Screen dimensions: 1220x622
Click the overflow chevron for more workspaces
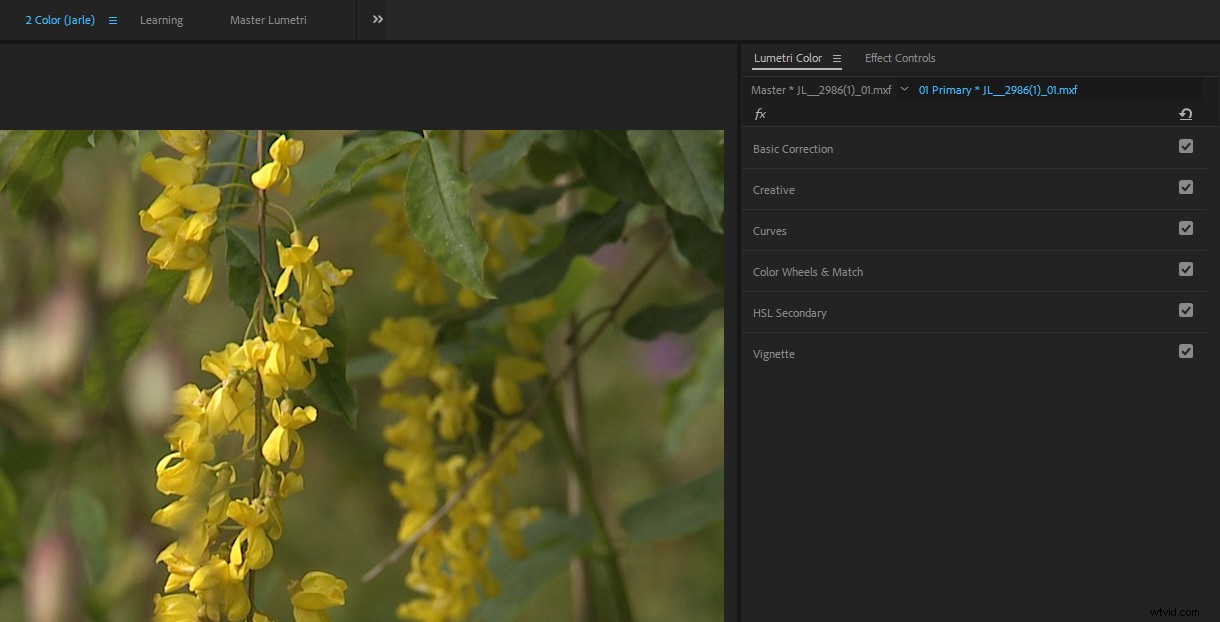click(x=376, y=18)
